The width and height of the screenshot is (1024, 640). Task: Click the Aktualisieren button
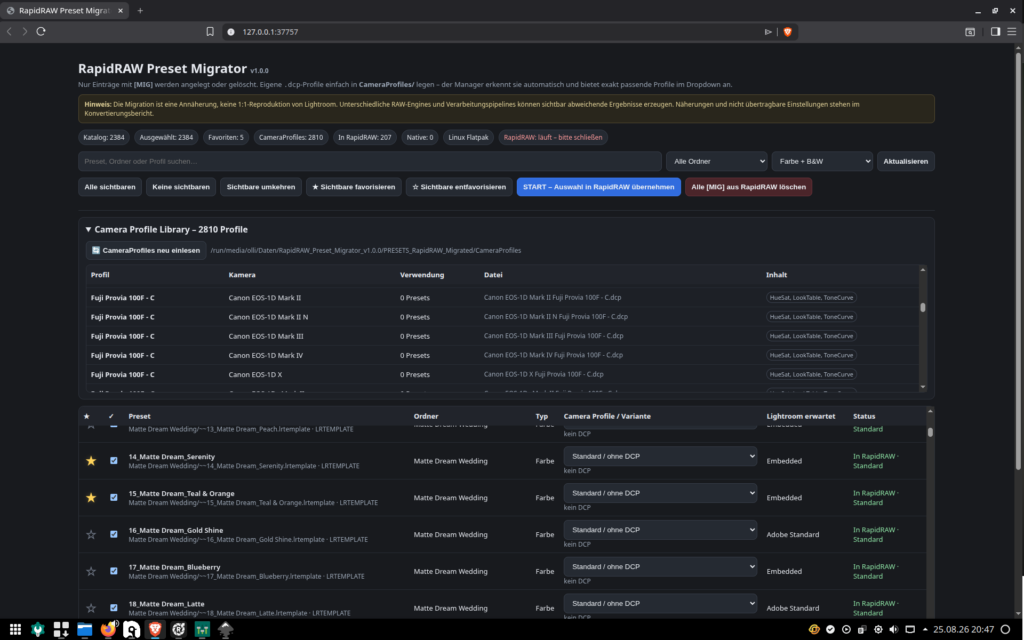(906, 161)
